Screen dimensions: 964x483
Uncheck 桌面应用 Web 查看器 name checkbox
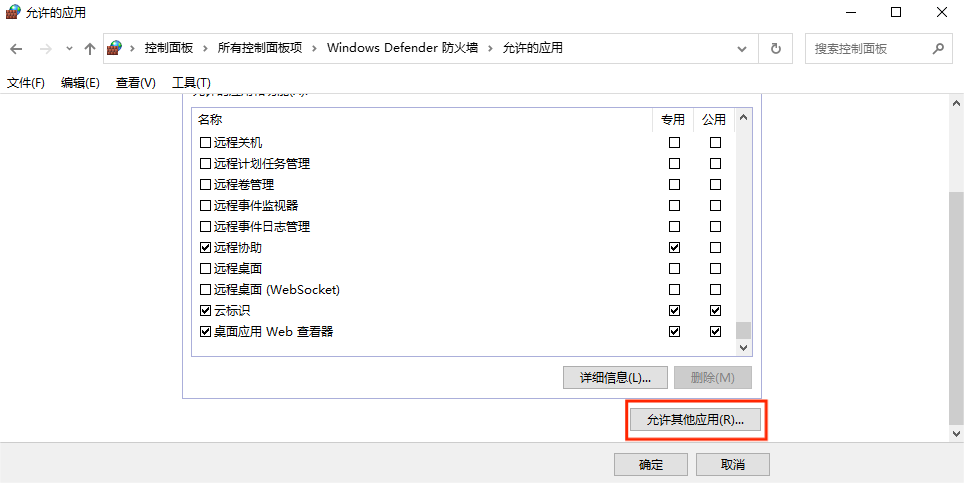[x=205, y=331]
